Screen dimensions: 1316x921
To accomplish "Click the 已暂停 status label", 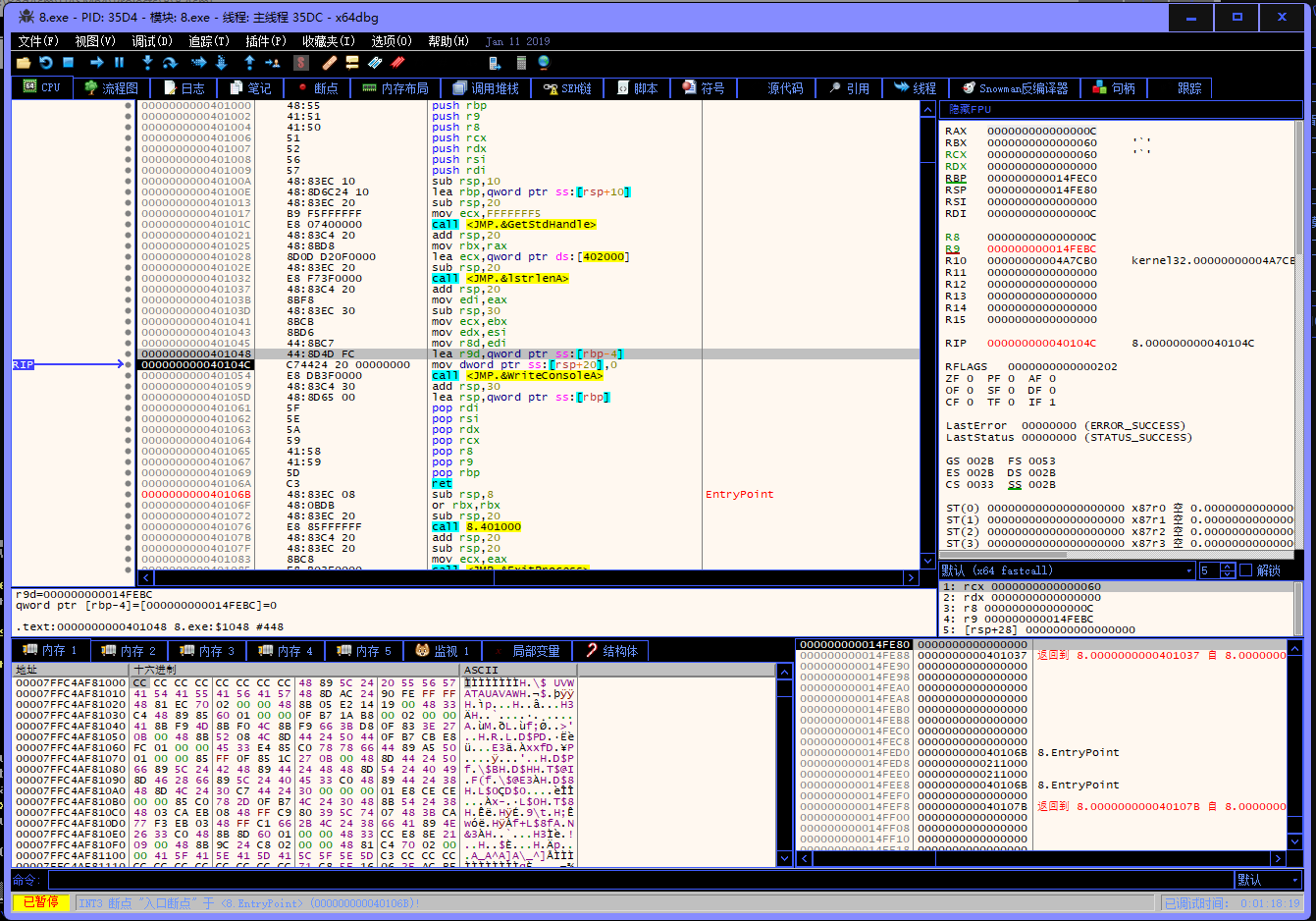I will click(x=41, y=902).
